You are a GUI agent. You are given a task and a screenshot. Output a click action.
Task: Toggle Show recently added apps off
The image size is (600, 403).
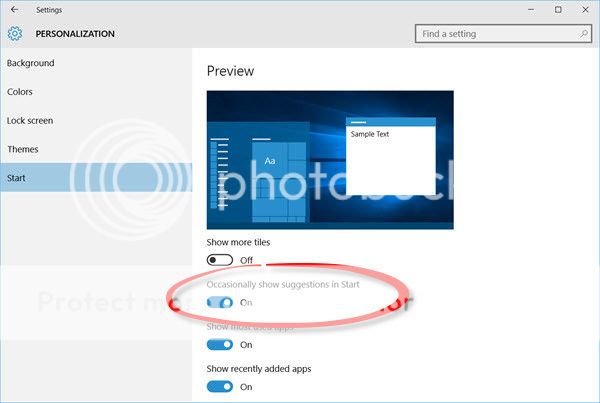pos(220,386)
